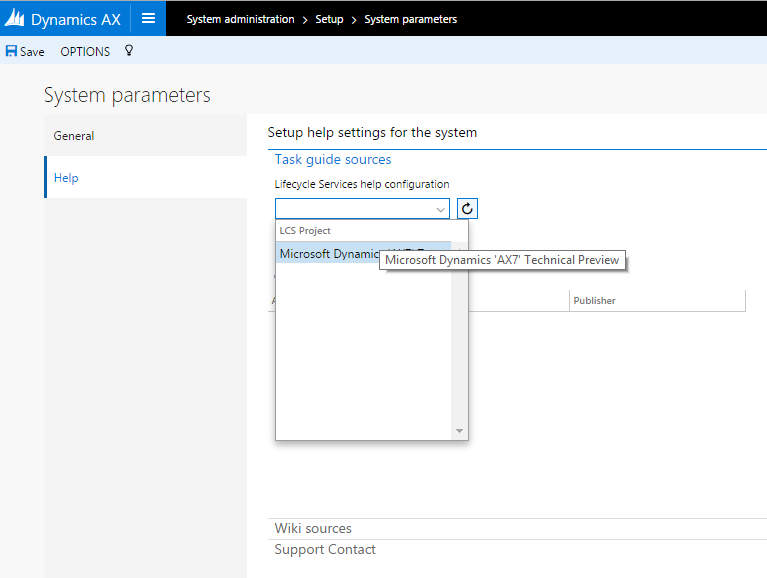Expand the Wiki sources section
Screen dimensions: 767x578
313,528
